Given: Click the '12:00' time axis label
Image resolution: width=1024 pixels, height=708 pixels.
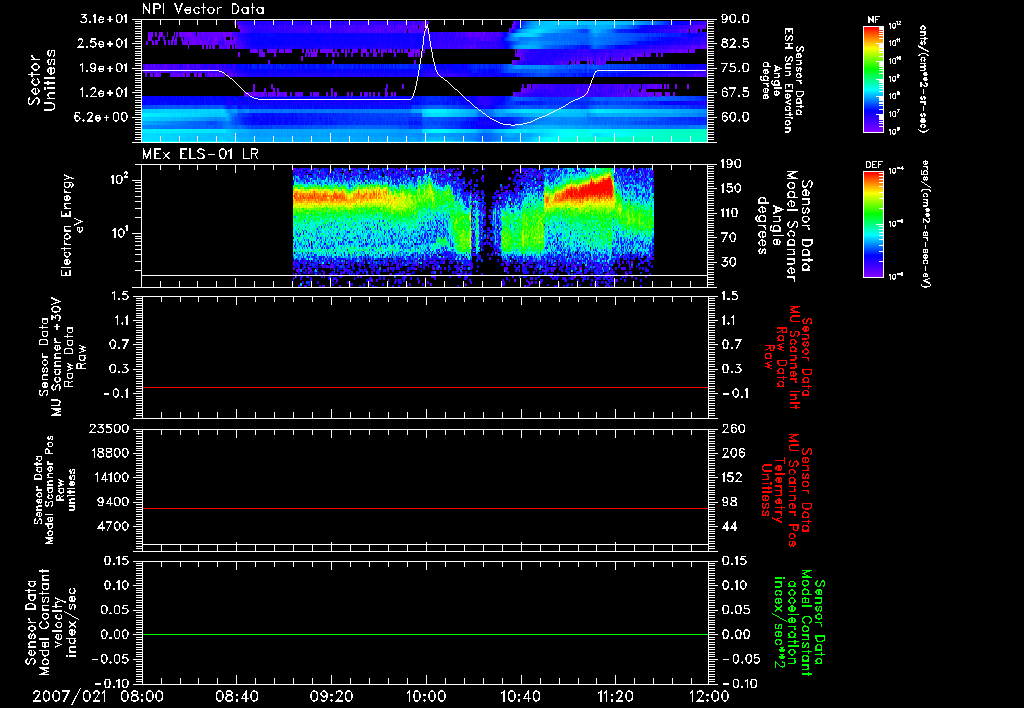Looking at the screenshot, I should (x=709, y=696).
